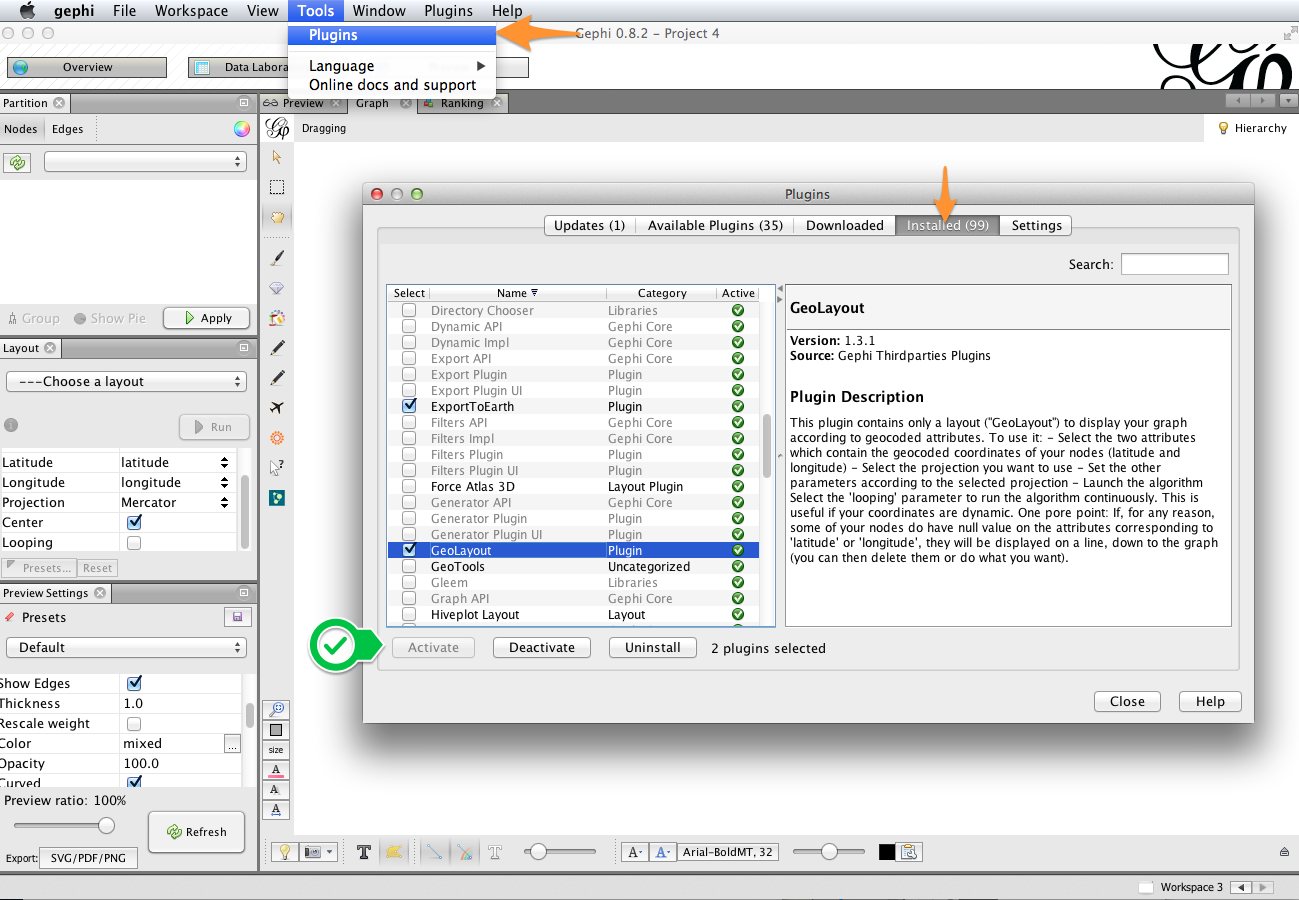This screenshot has width=1299, height=900.
Task: Click the gray square reset colors icon
Action: click(x=276, y=730)
